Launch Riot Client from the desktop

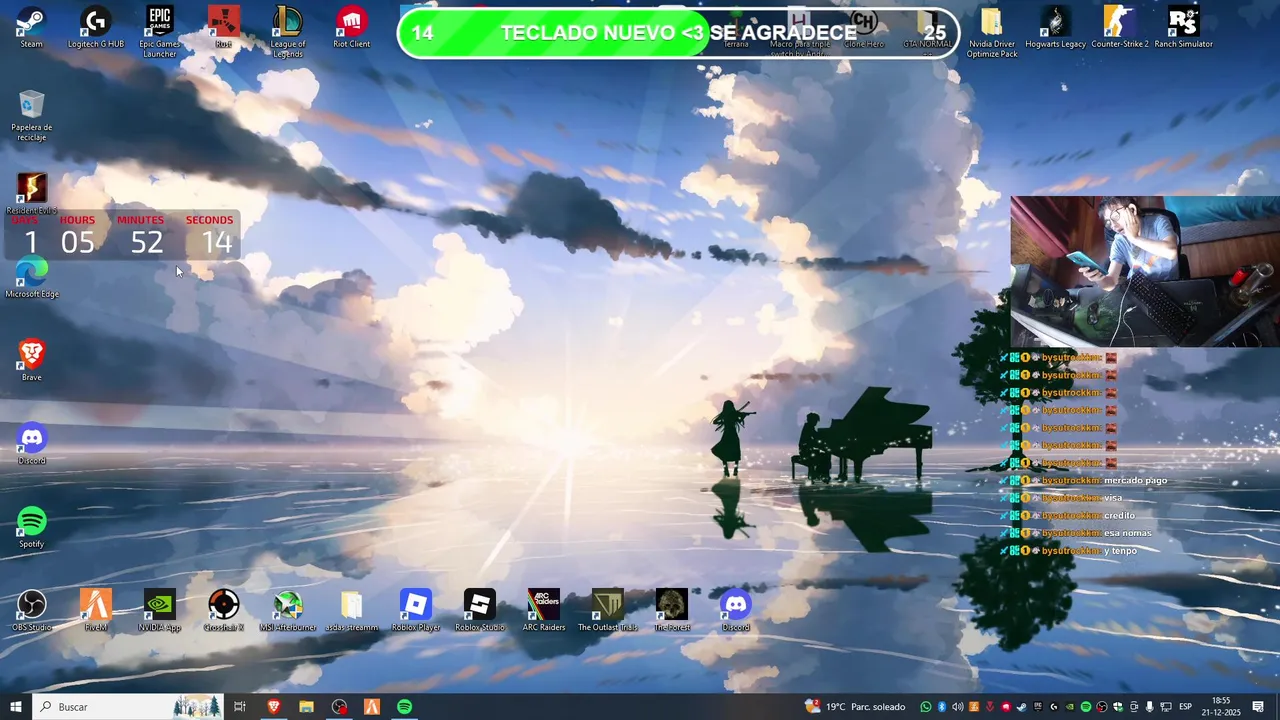tap(351, 27)
